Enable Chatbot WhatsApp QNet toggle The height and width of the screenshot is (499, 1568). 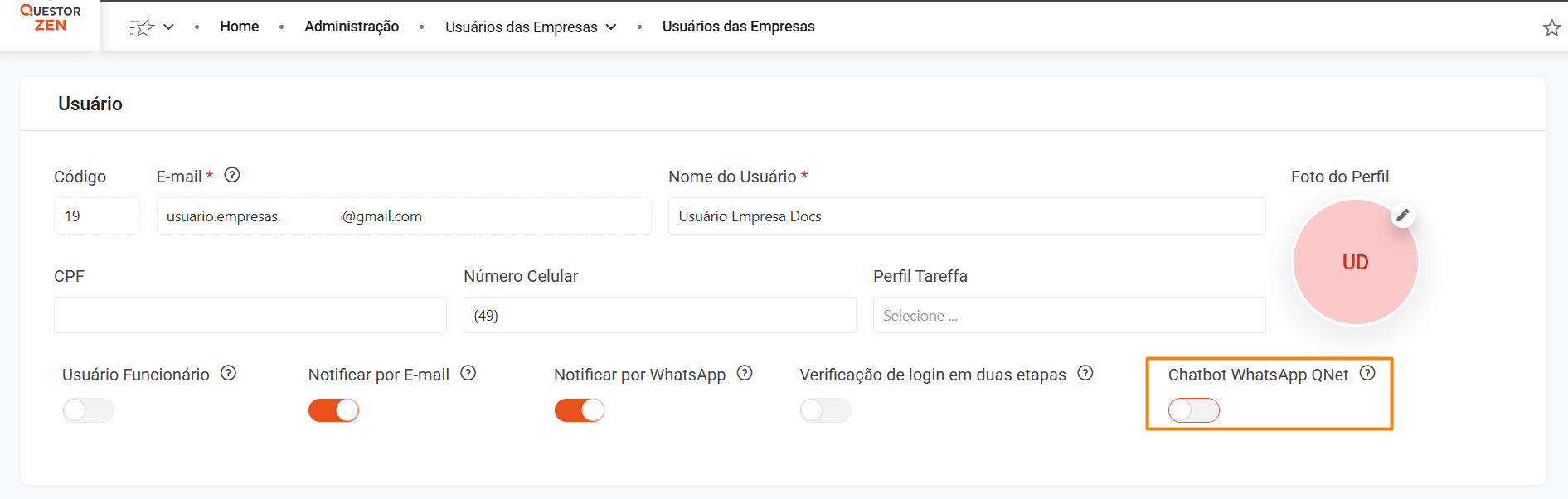1194,410
